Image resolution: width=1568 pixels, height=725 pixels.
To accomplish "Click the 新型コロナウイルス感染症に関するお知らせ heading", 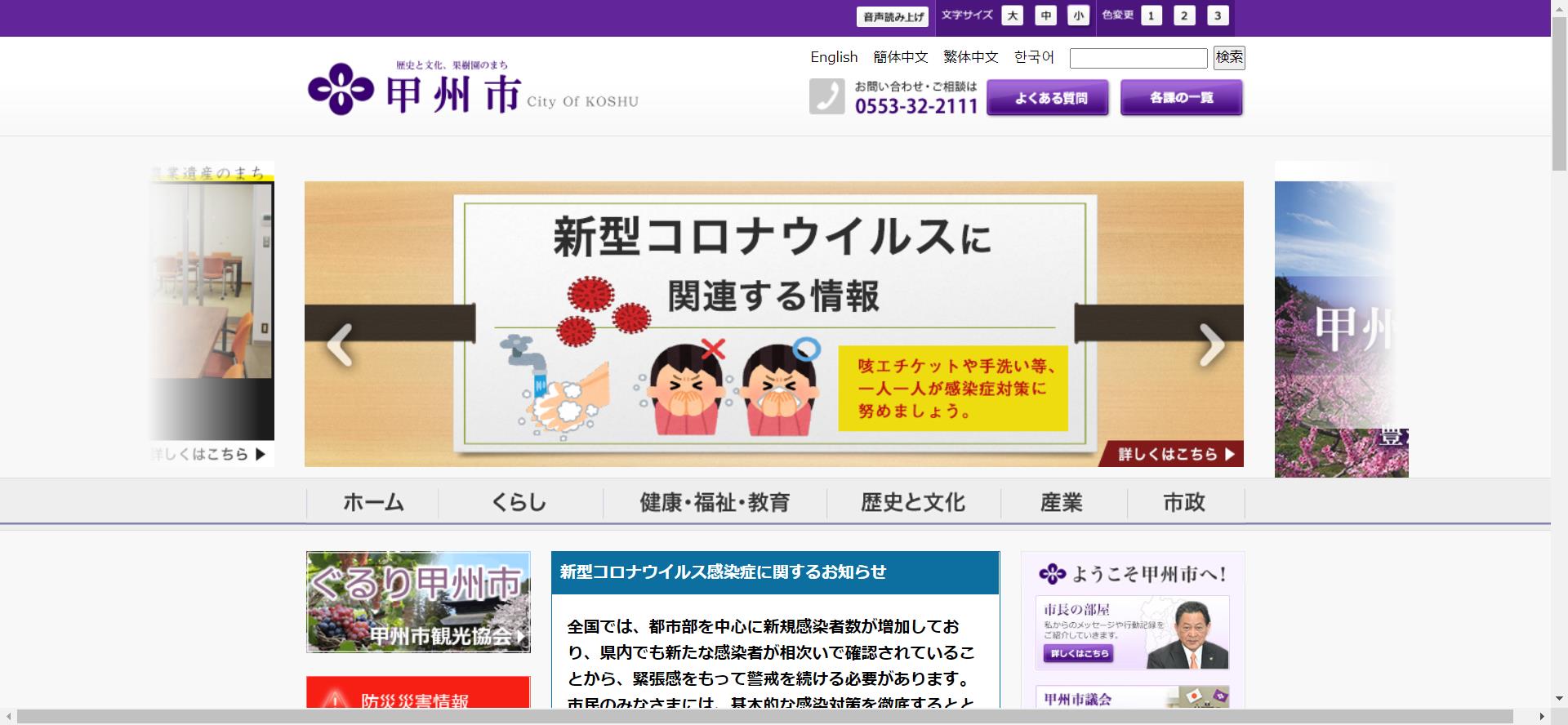I will 723,572.
